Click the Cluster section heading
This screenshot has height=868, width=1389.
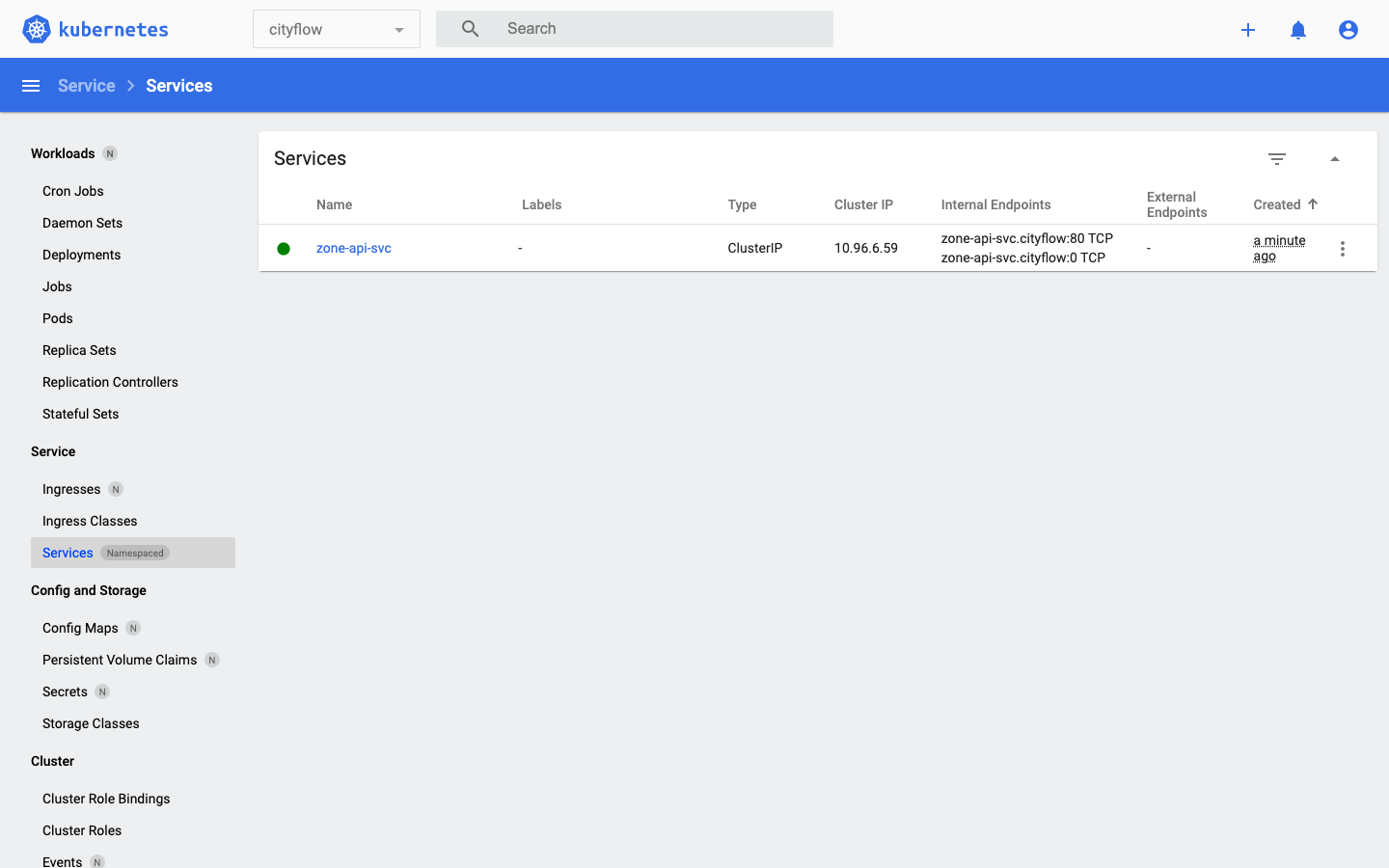[52, 761]
